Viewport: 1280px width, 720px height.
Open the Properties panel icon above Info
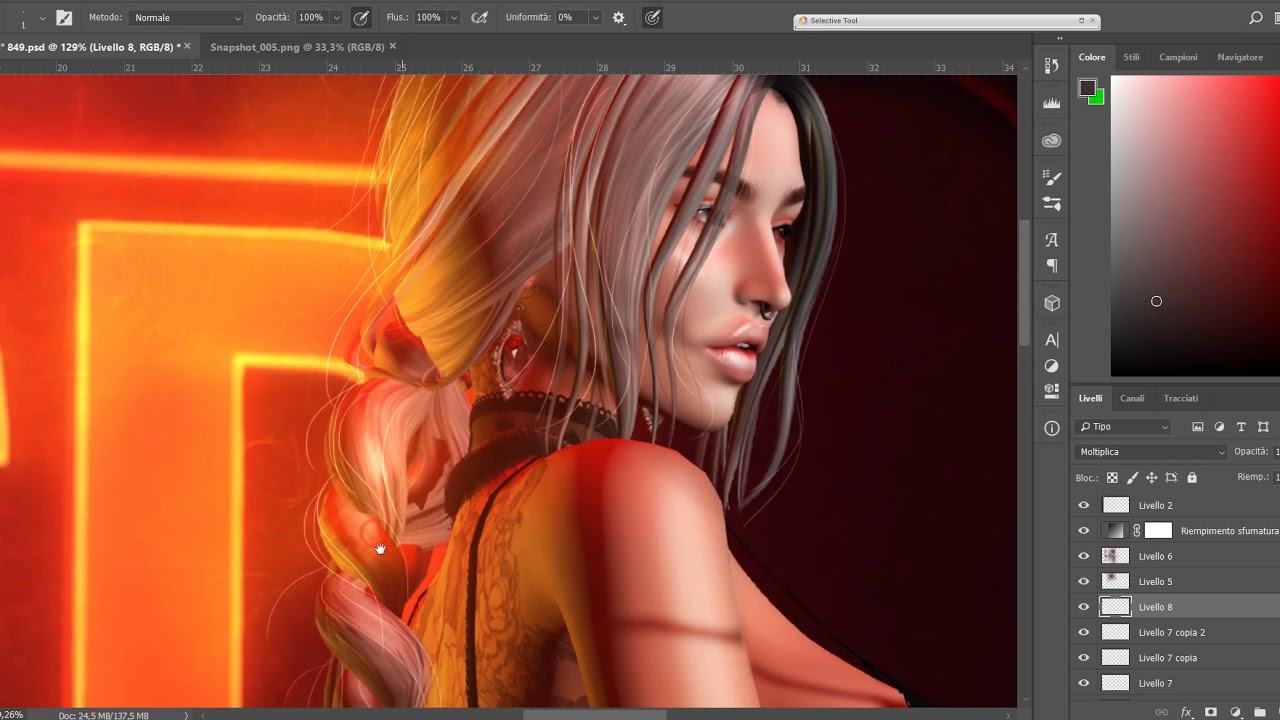[x=1051, y=390]
